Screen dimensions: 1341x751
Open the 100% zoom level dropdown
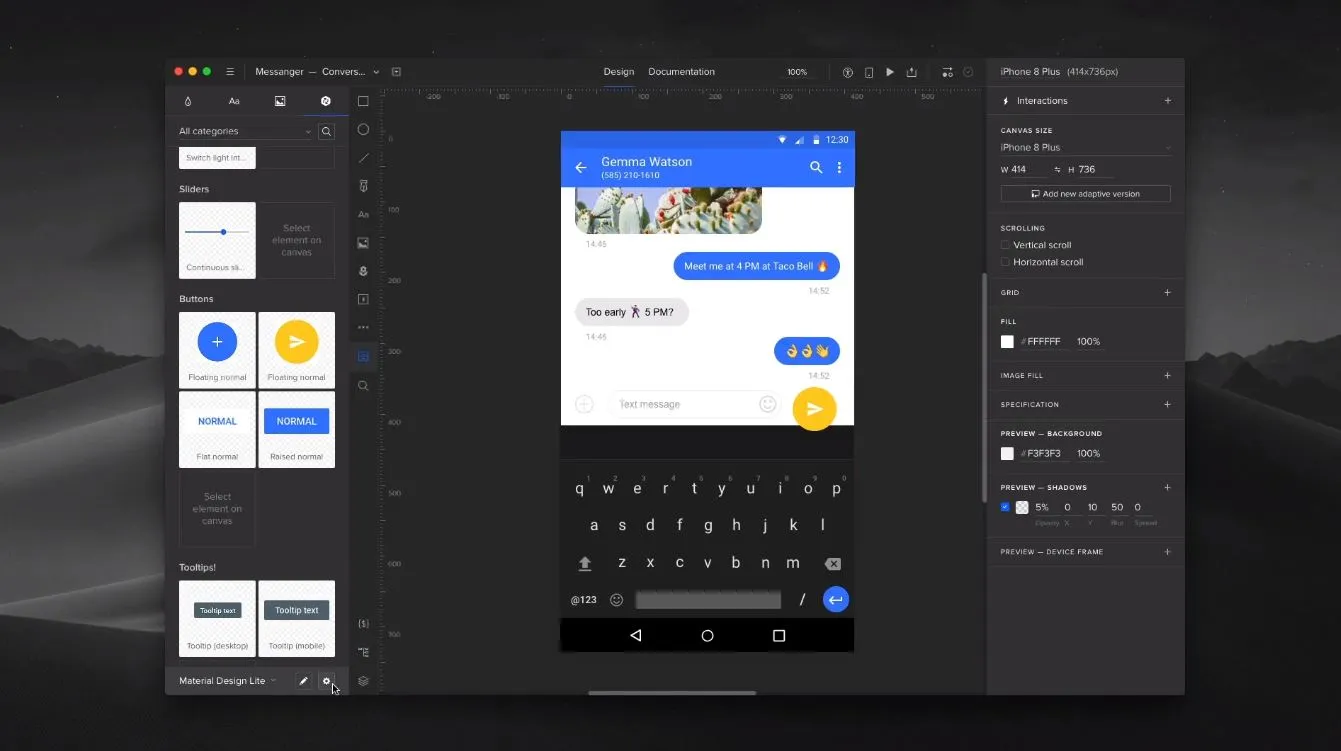pyautogui.click(x=797, y=72)
